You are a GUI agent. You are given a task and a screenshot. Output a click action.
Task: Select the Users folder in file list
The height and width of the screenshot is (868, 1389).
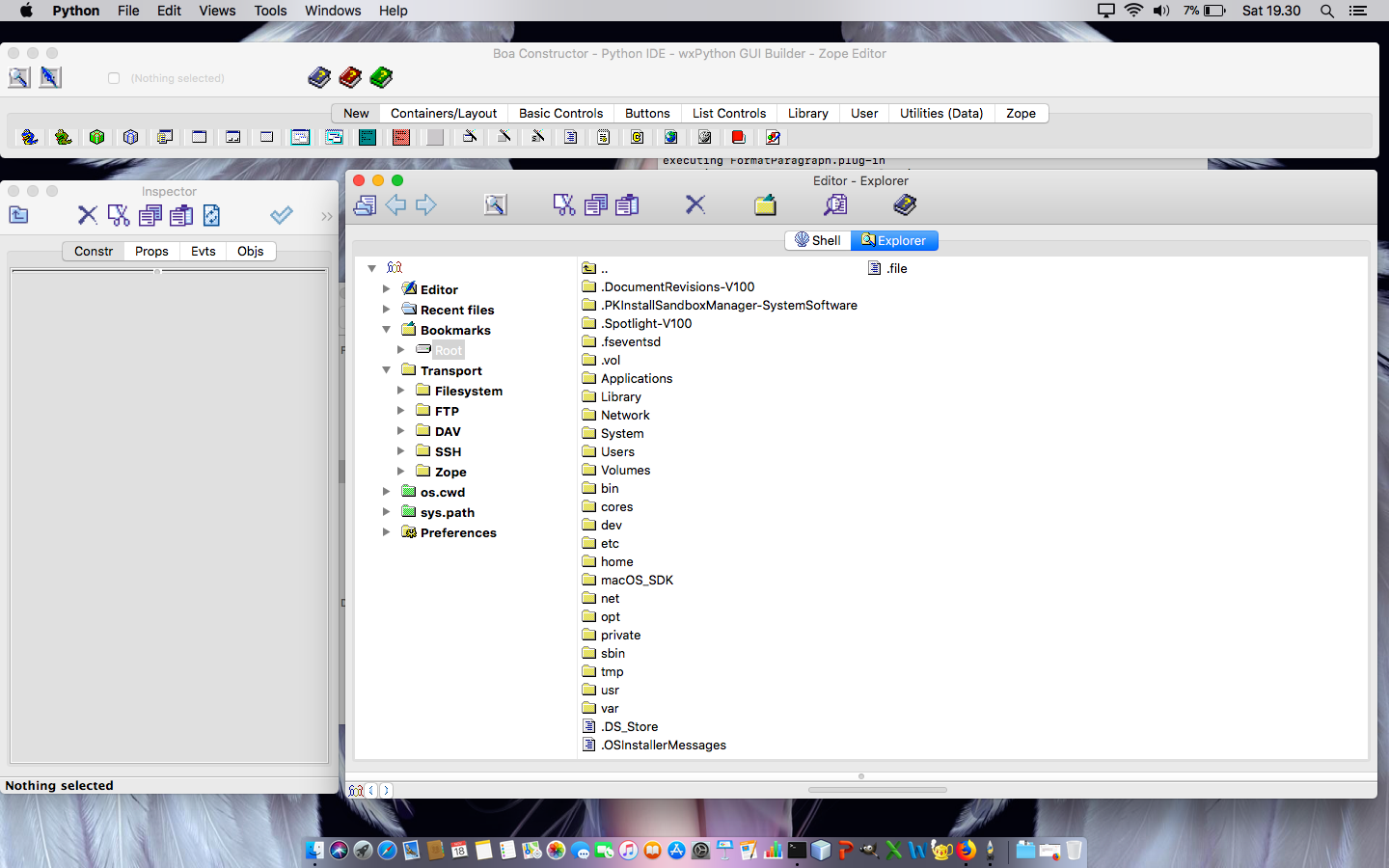tap(617, 451)
